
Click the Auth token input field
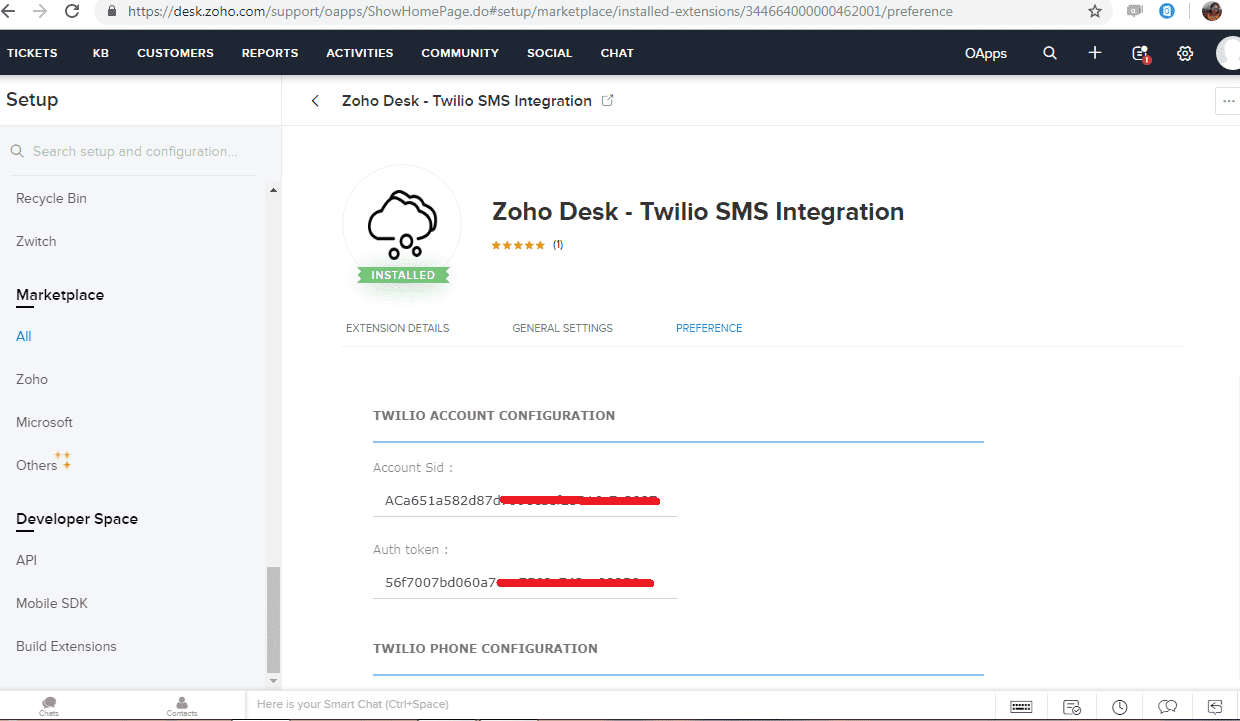point(525,582)
